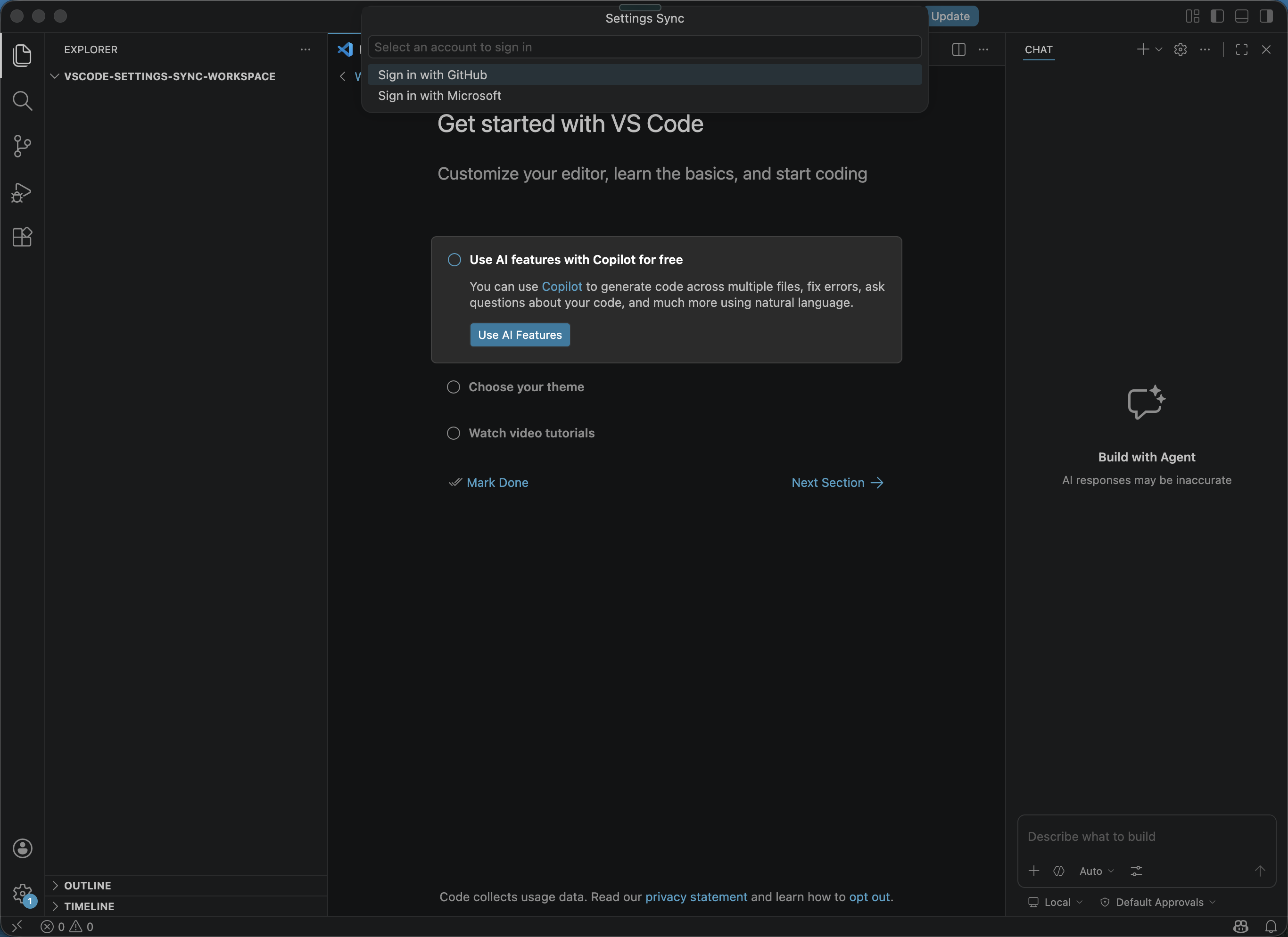Open the Default Approvals dropdown
1288x937 pixels.
(1158, 902)
